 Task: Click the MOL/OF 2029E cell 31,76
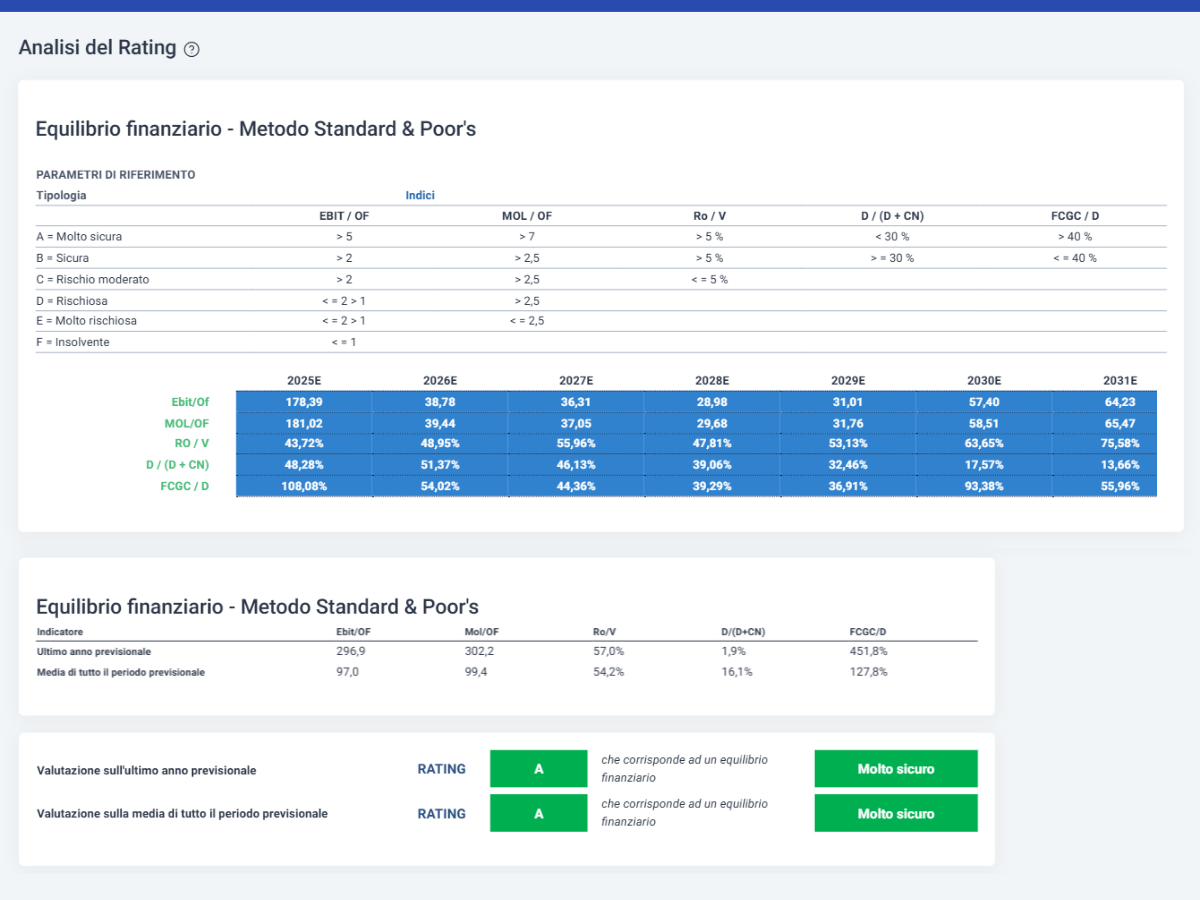click(x=848, y=423)
